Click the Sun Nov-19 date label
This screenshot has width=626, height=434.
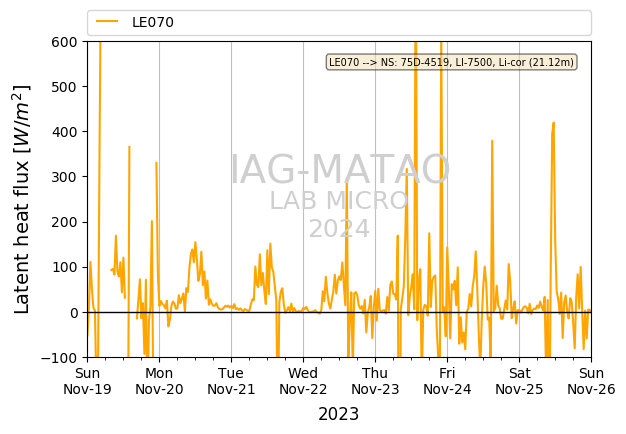click(x=87, y=381)
